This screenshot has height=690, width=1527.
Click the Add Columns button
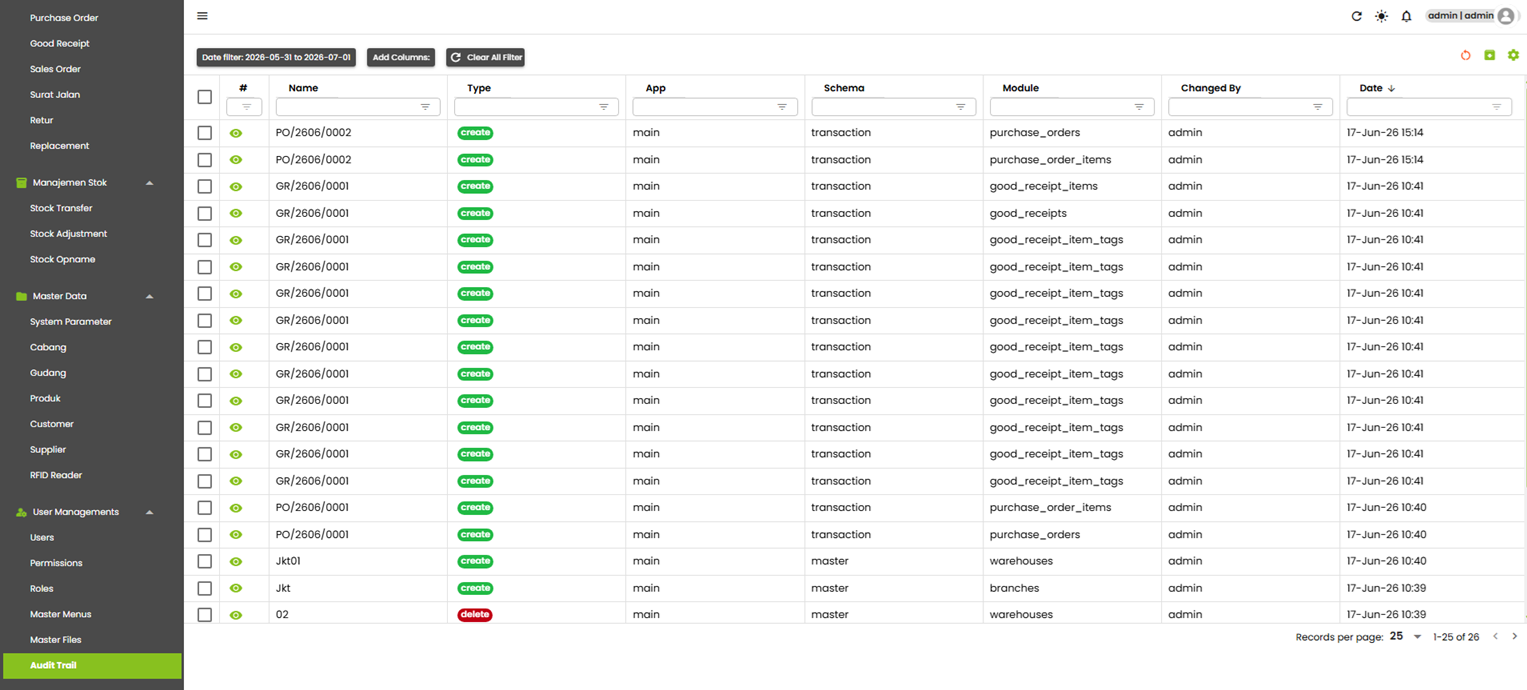(401, 57)
